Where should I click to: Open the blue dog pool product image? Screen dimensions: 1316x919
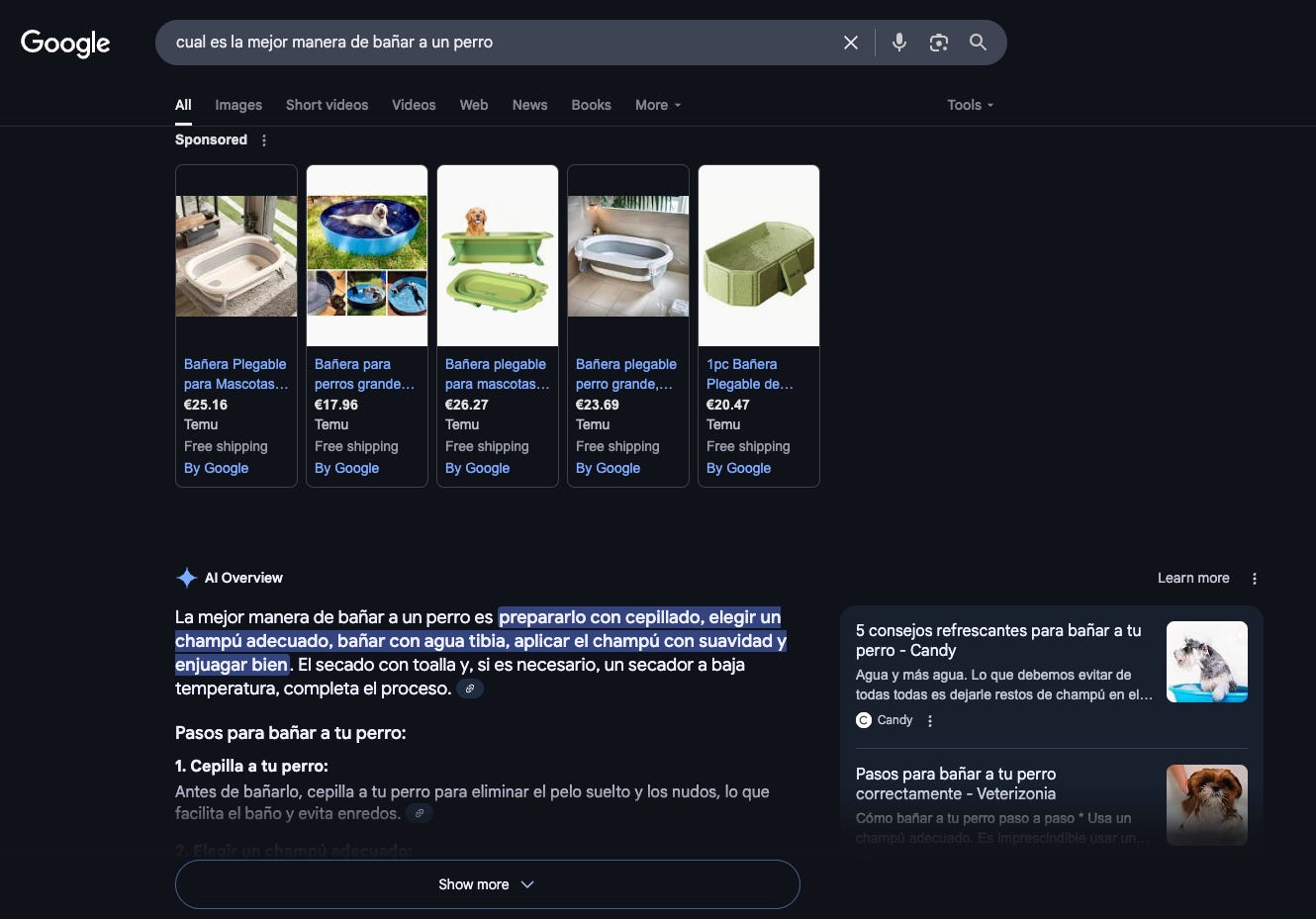[367, 256]
